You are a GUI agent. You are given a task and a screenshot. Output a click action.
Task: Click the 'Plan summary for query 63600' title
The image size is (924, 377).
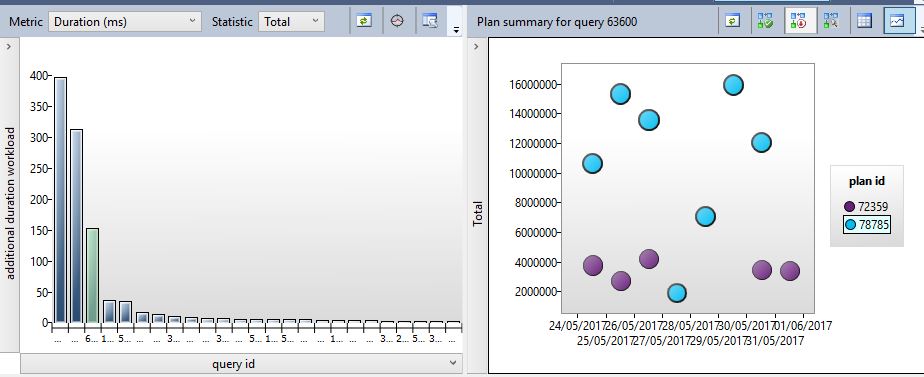coord(557,22)
